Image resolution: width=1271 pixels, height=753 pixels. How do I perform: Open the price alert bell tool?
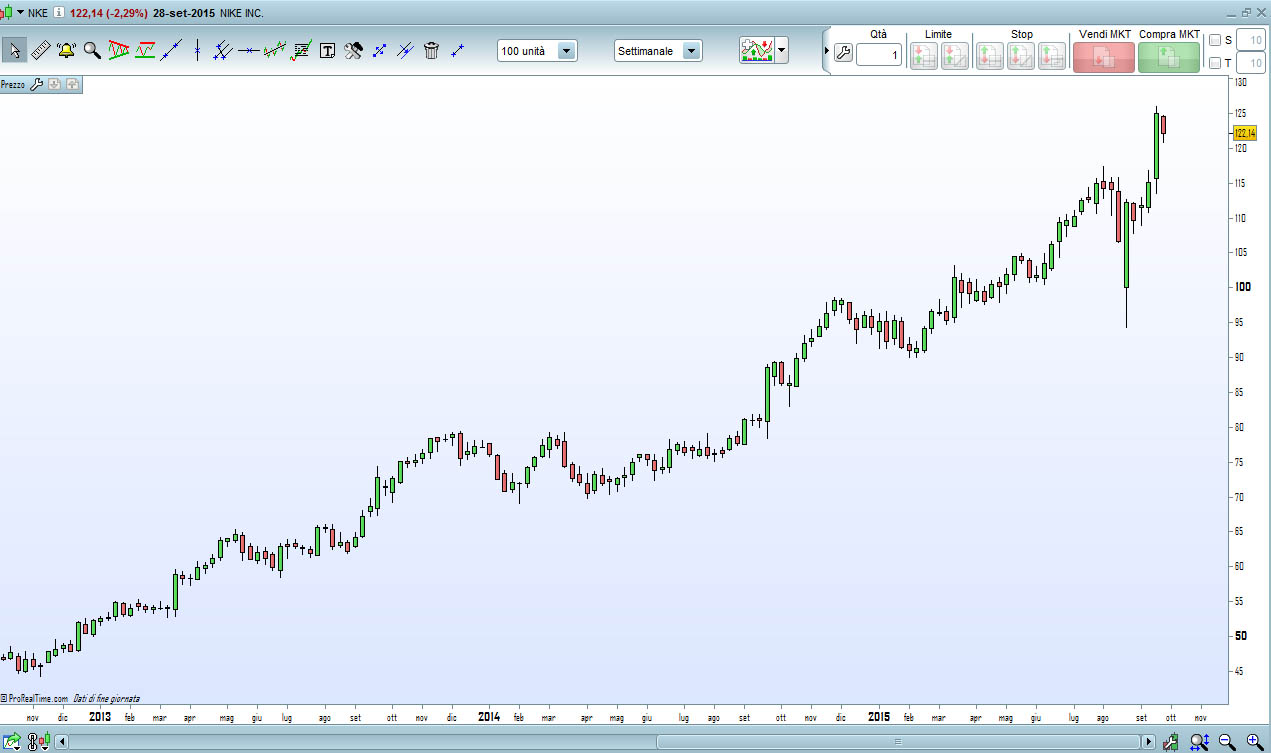click(67, 50)
